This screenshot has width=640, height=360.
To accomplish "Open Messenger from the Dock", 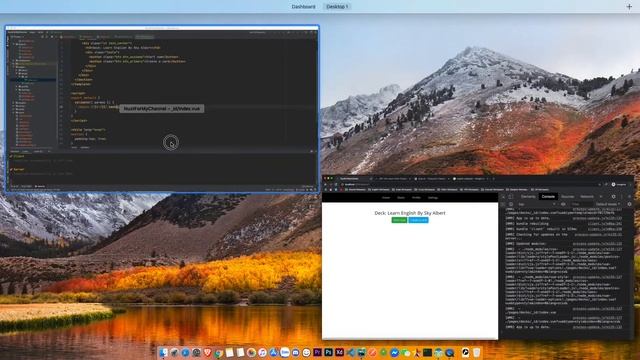I will [394, 352].
